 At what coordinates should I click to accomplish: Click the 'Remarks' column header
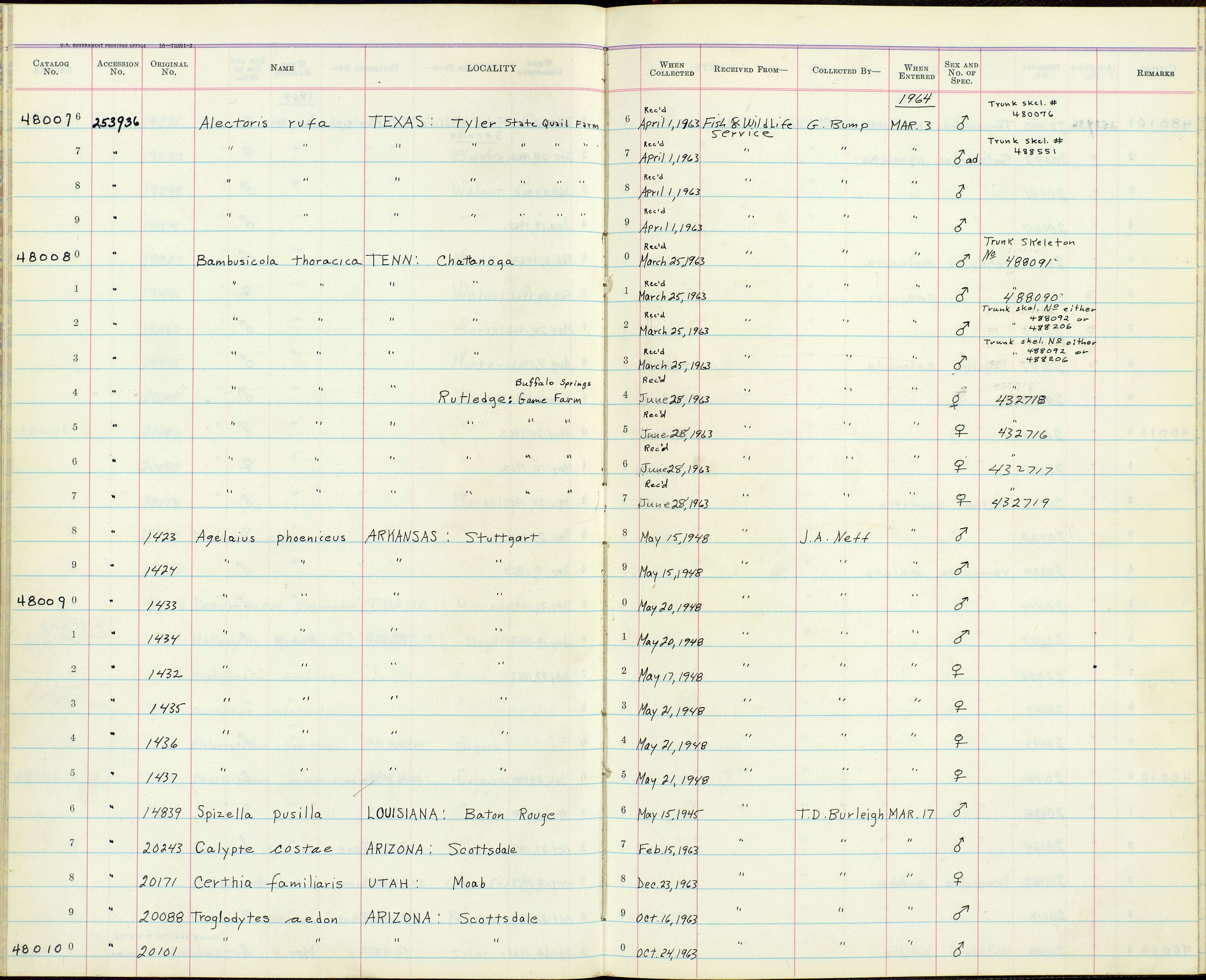coord(1156,73)
